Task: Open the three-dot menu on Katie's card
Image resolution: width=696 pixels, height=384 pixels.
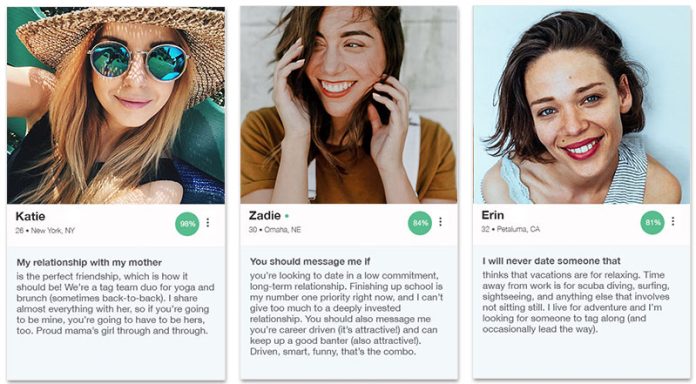Action: click(208, 222)
